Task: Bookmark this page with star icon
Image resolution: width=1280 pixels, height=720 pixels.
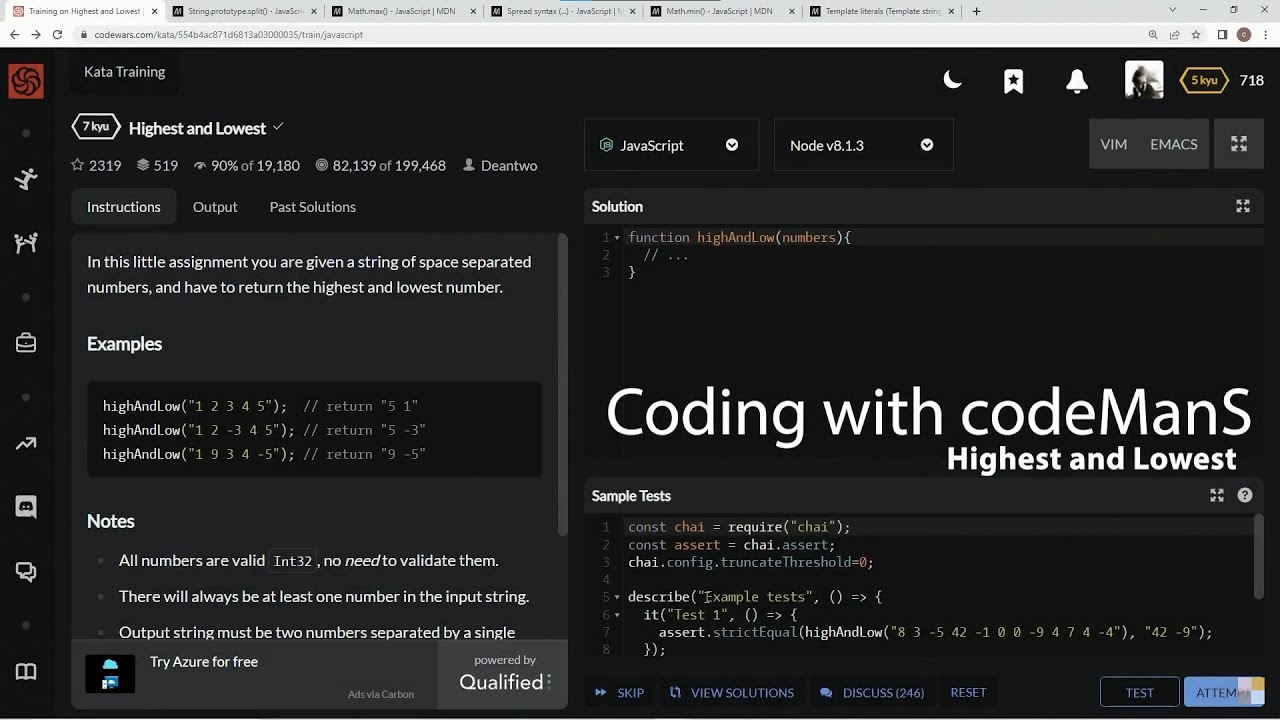Action: tap(1197, 34)
